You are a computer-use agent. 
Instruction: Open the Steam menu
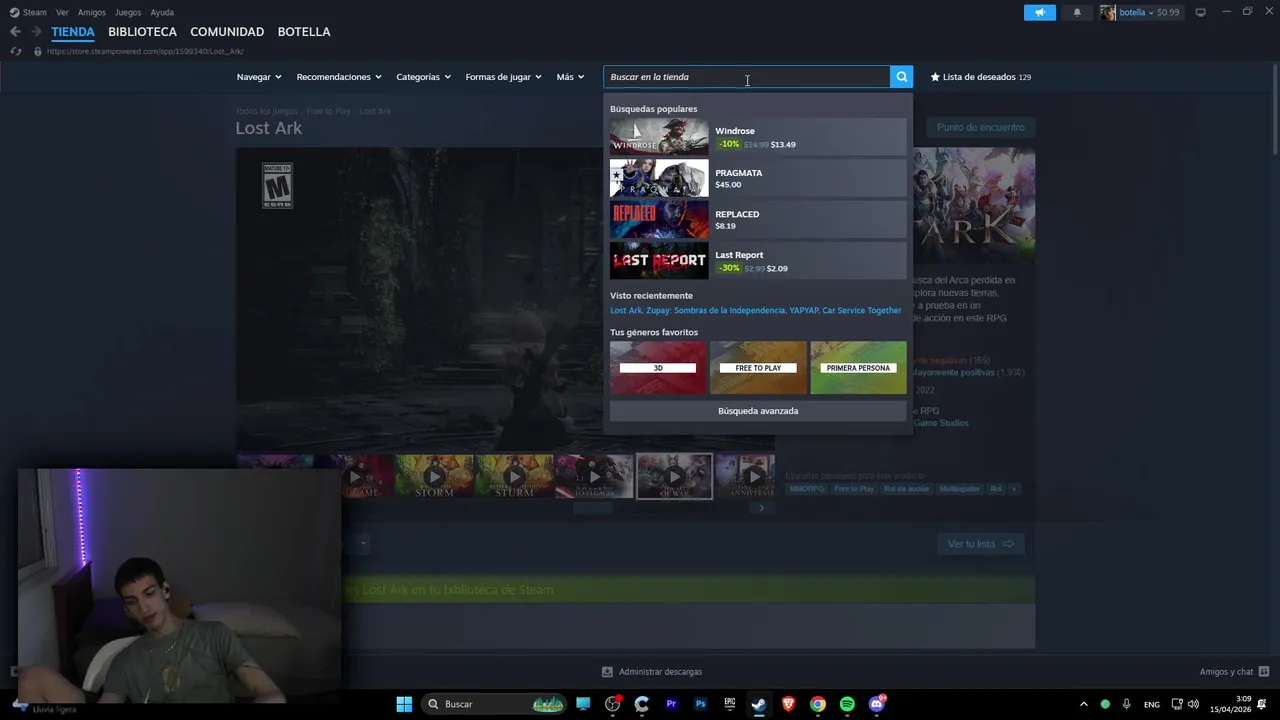[x=35, y=12]
